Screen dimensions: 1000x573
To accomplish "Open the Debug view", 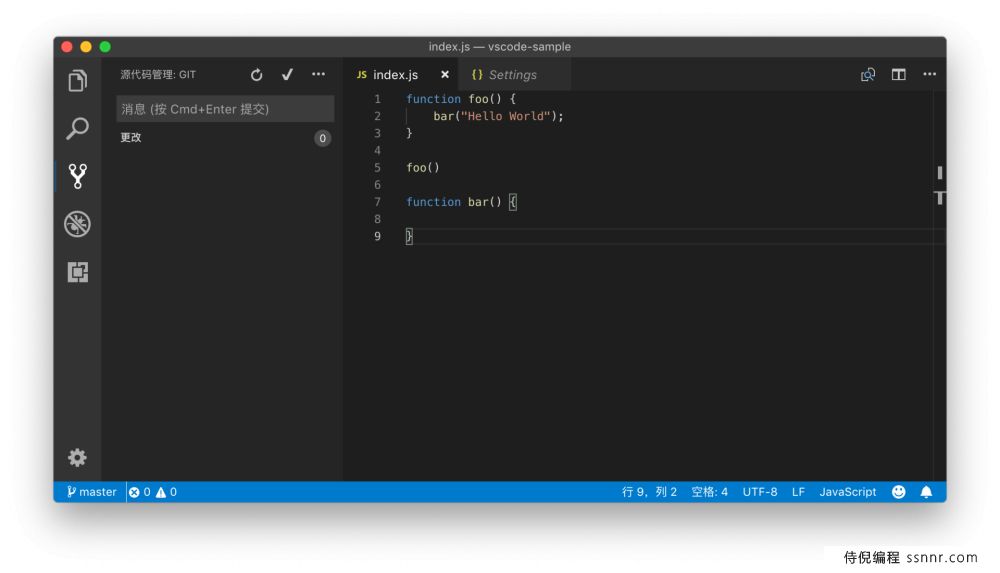I will 77,224.
